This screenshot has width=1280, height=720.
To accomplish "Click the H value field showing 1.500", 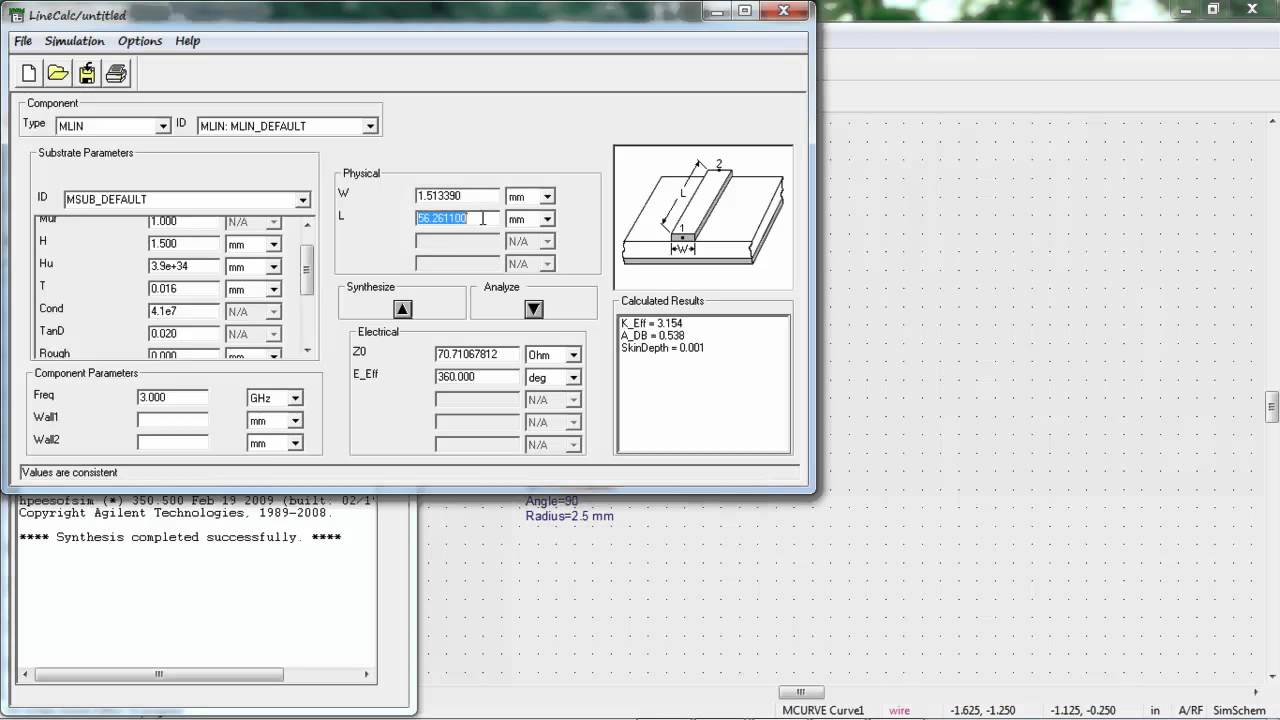I will point(183,244).
